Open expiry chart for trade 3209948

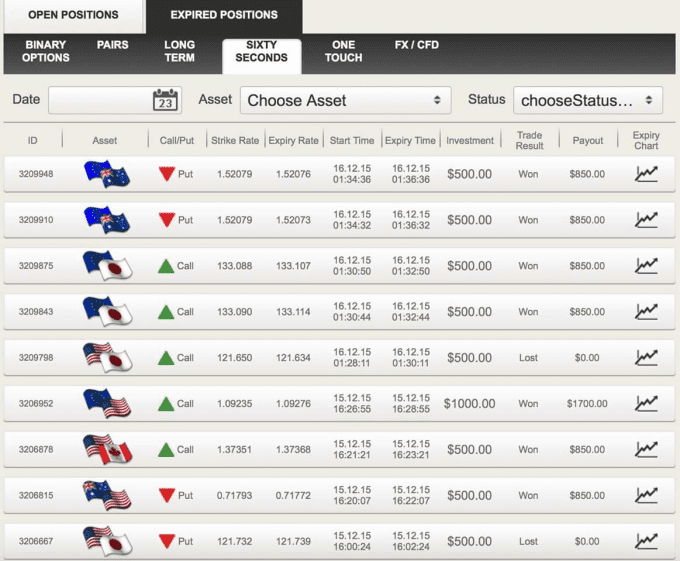(x=646, y=174)
